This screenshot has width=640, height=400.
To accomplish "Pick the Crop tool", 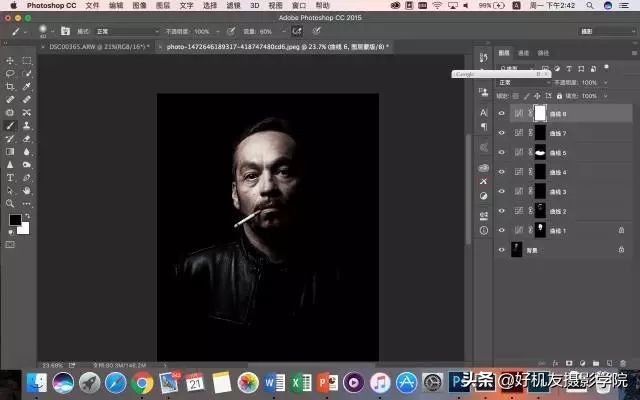I will coord(10,87).
